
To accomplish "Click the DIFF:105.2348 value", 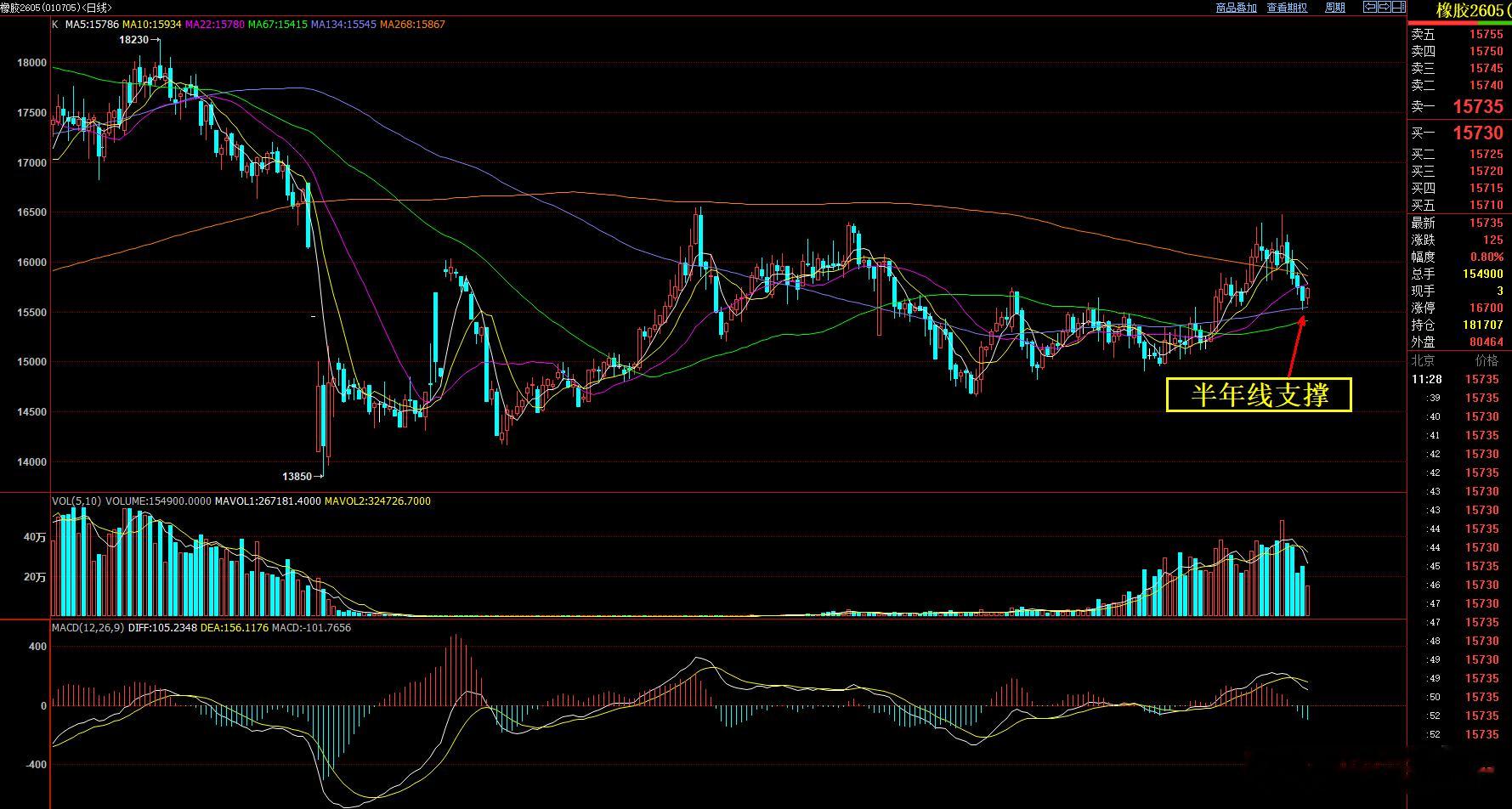I will click(162, 628).
